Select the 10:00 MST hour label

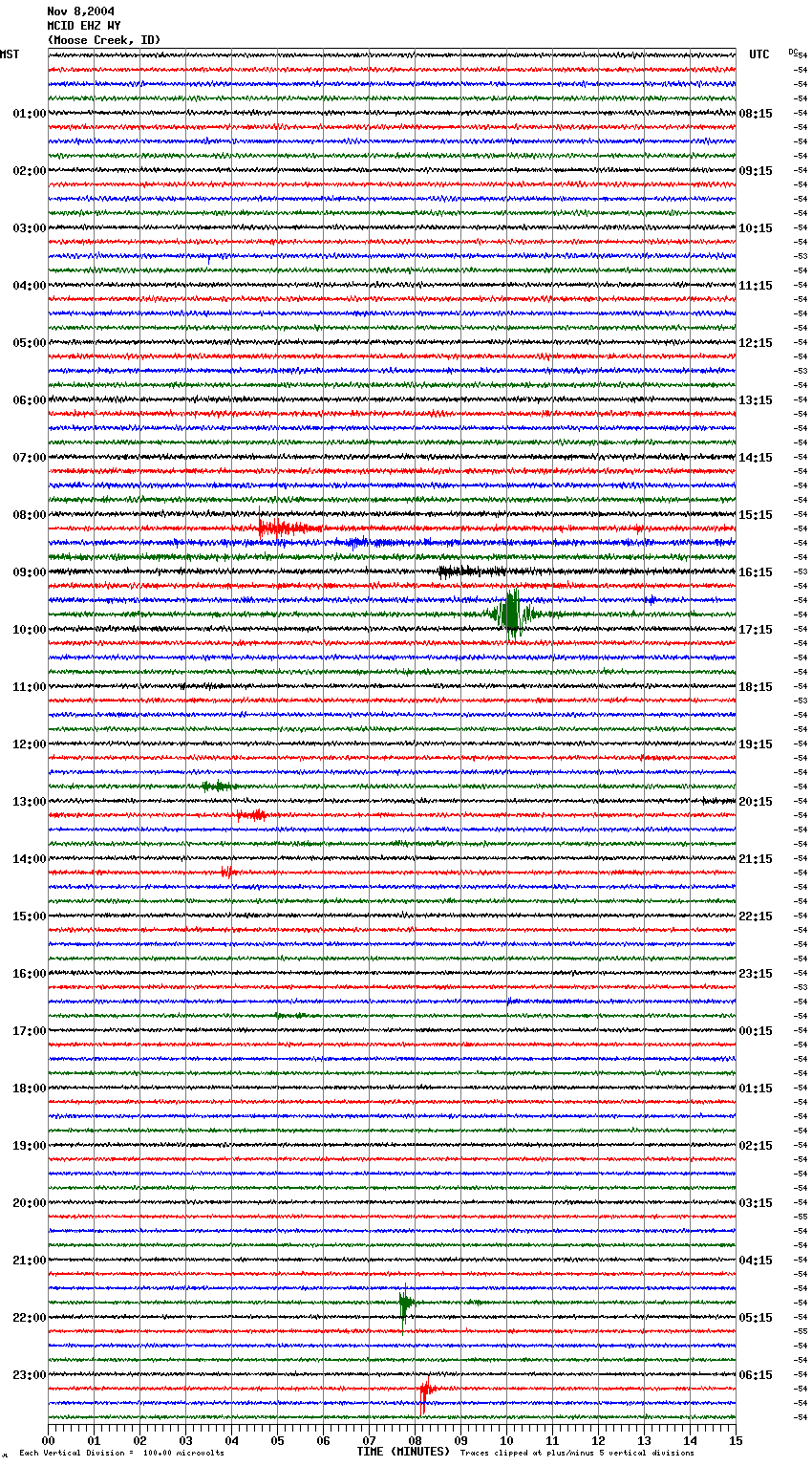click(30, 630)
